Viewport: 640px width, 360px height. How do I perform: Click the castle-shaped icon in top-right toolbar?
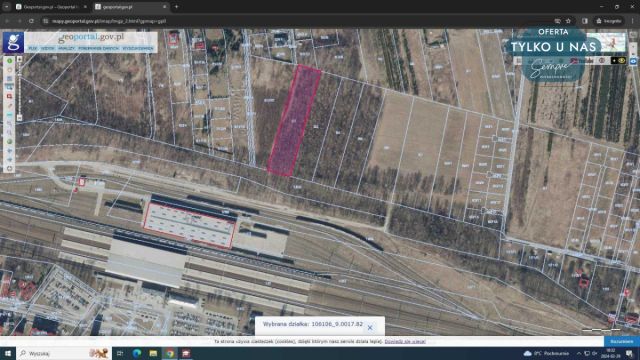coord(589,61)
